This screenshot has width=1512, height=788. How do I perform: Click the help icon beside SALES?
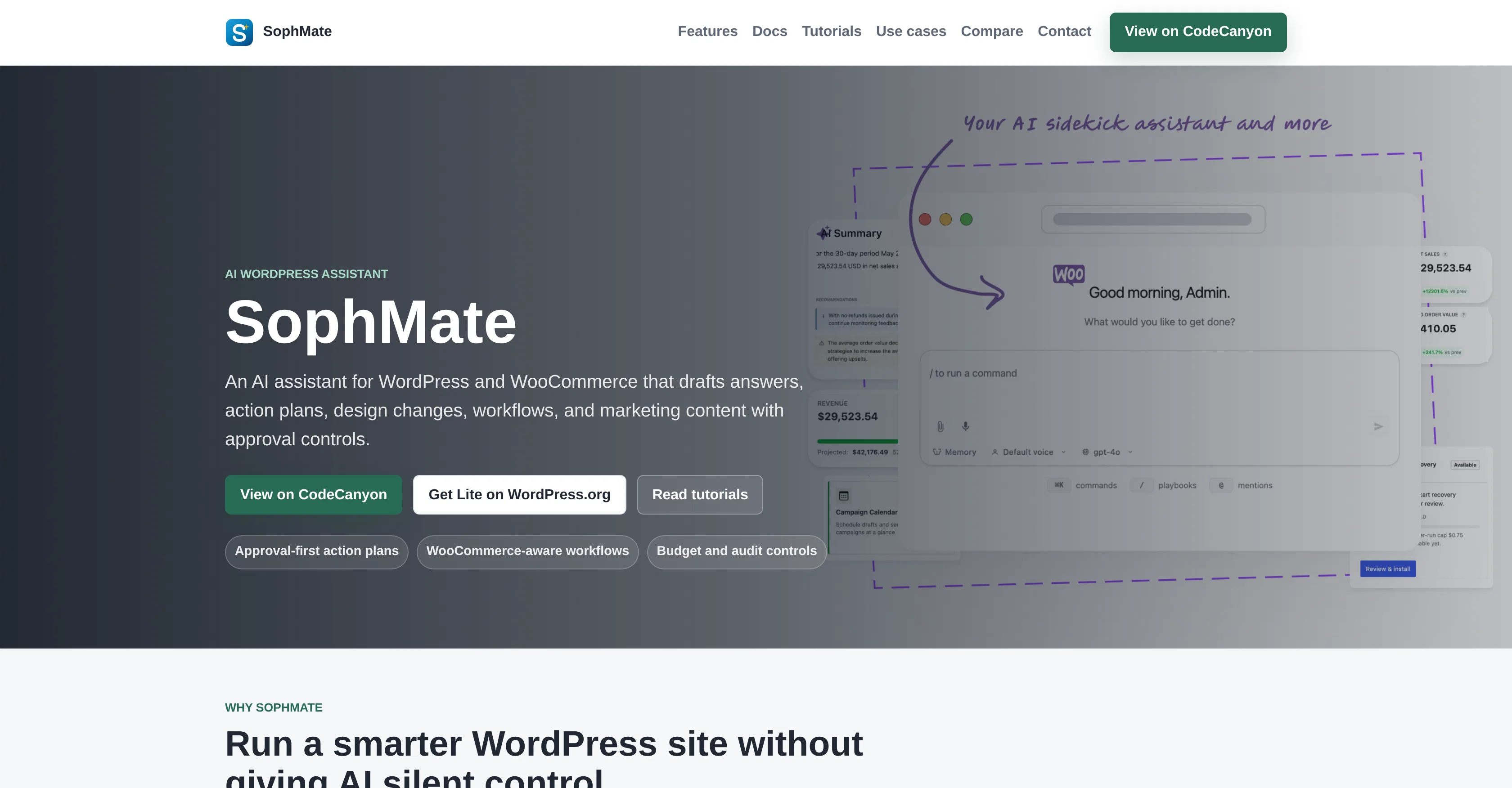[x=1444, y=254]
